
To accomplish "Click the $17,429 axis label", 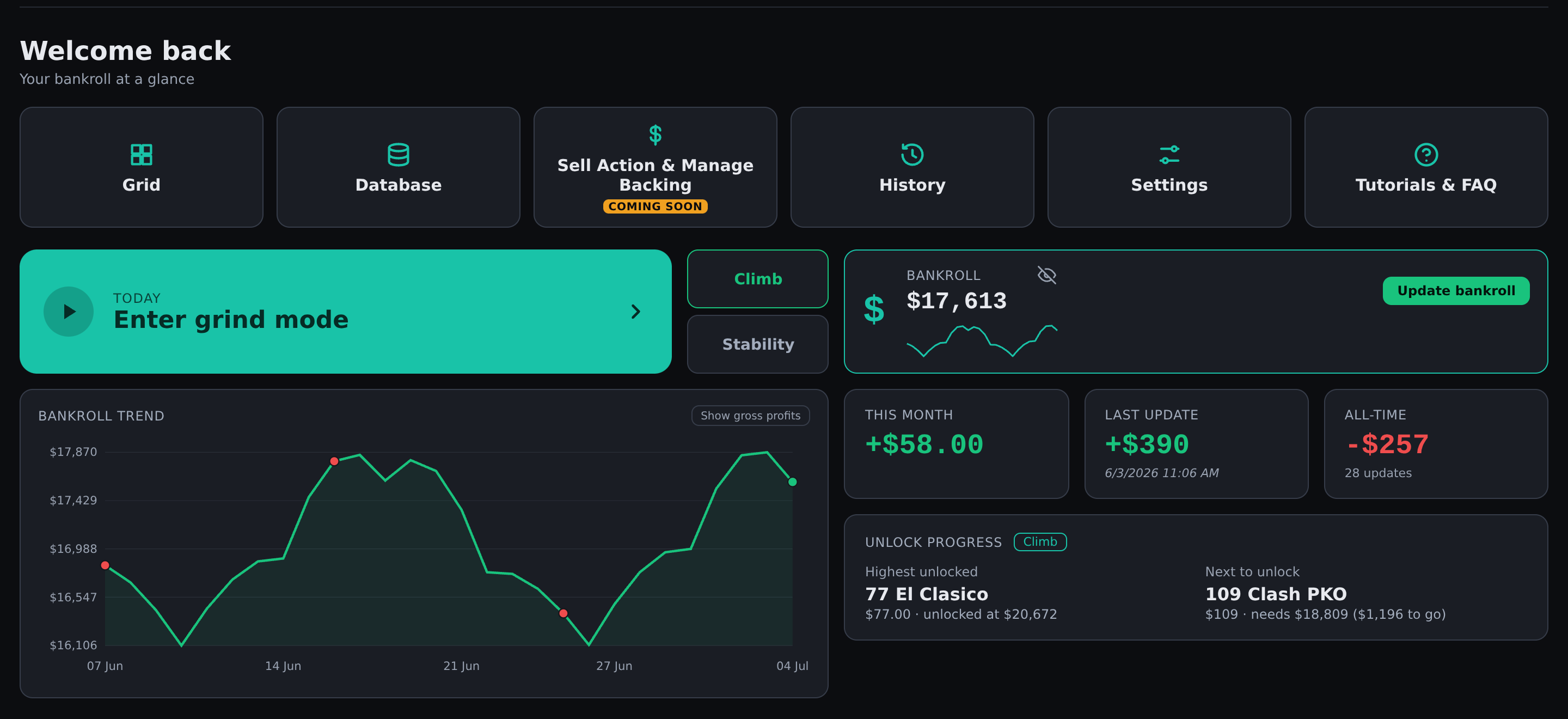I will [73, 501].
